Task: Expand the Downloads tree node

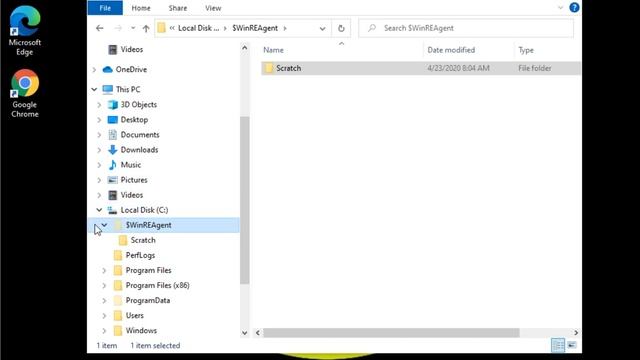Action: point(99,150)
